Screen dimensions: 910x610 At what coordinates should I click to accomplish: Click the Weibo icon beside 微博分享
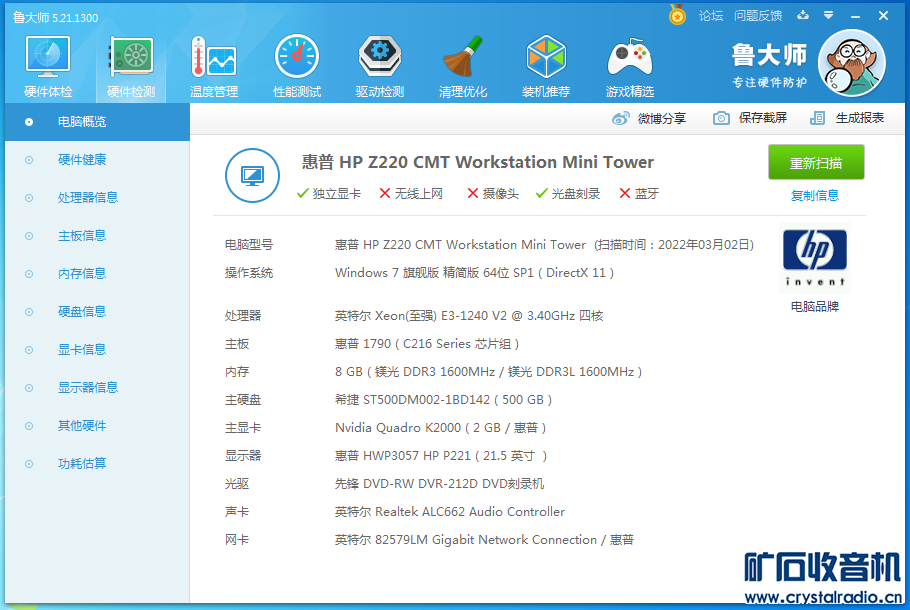click(620, 118)
